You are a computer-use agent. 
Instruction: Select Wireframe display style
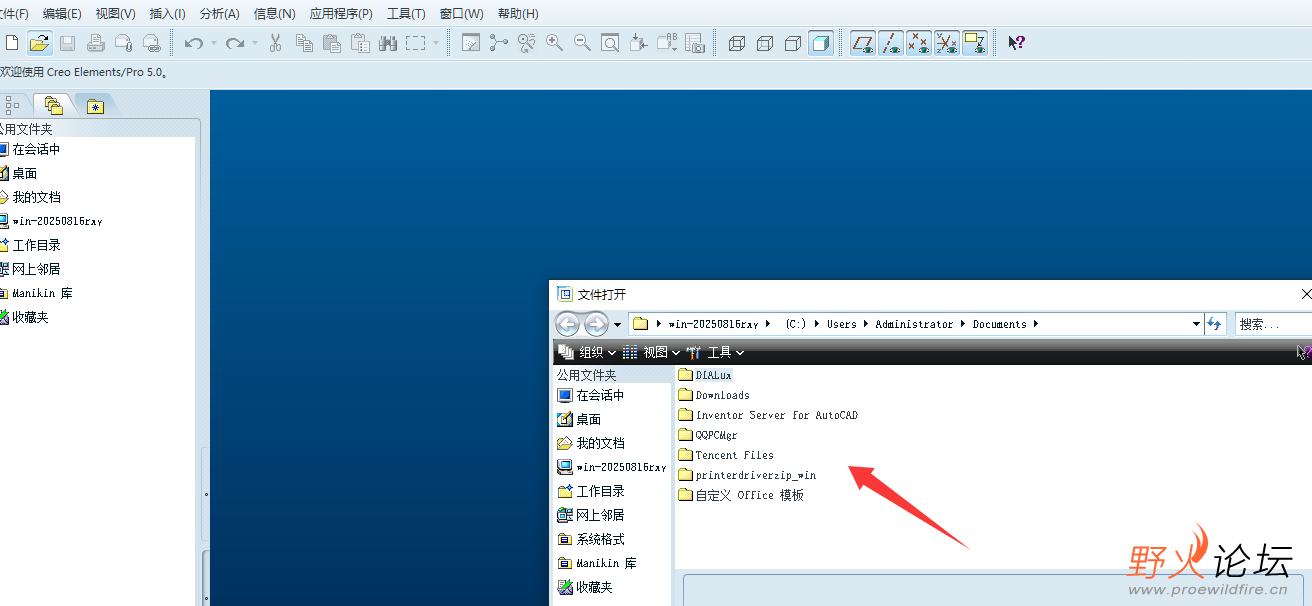tap(737, 43)
